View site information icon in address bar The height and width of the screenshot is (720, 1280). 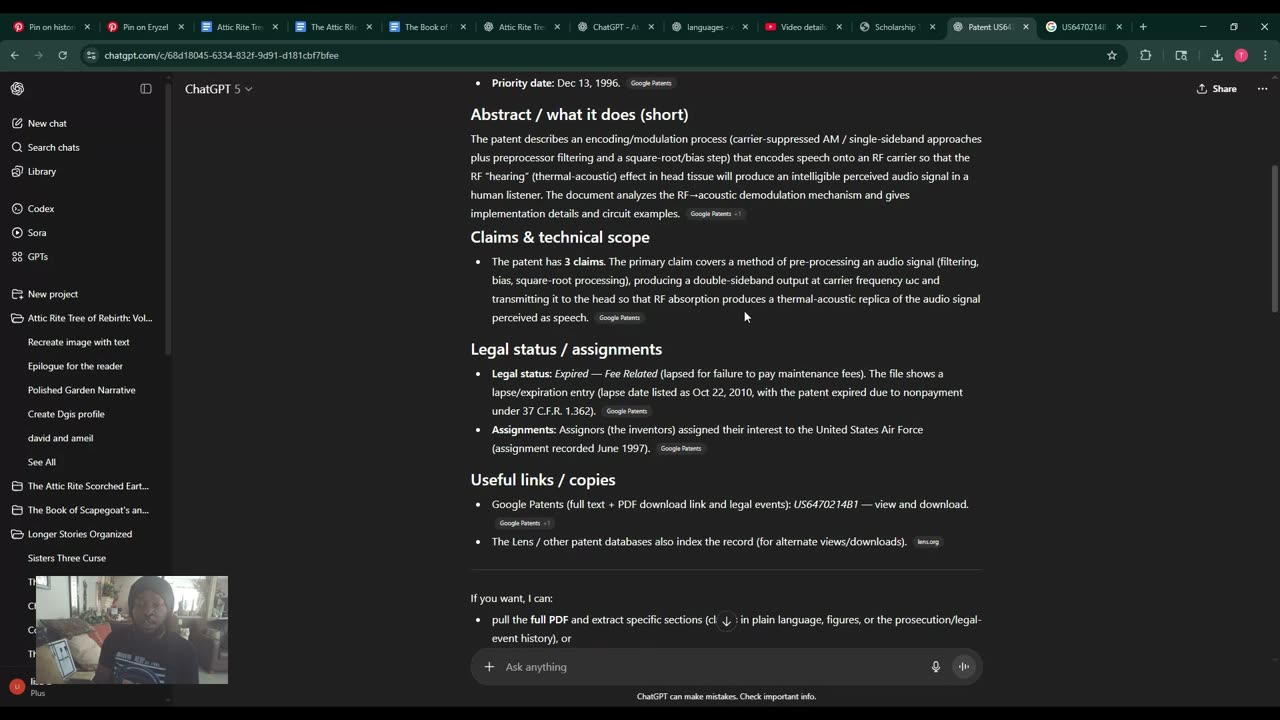[x=92, y=55]
